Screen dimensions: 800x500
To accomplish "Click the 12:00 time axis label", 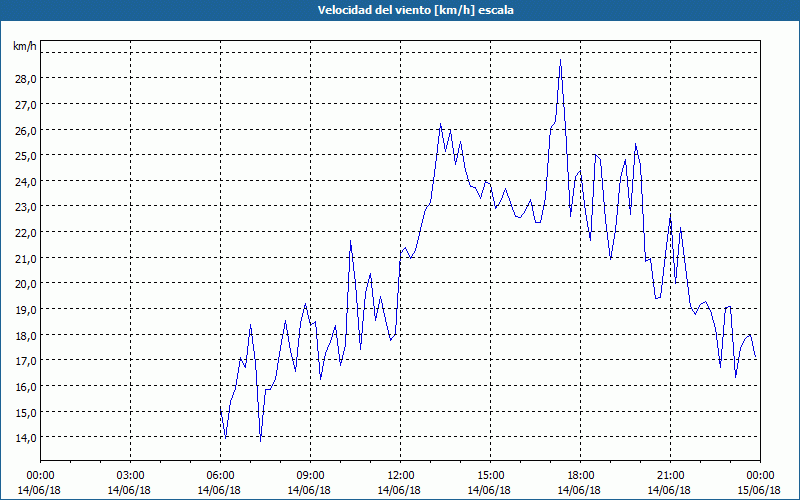I will (401, 476).
